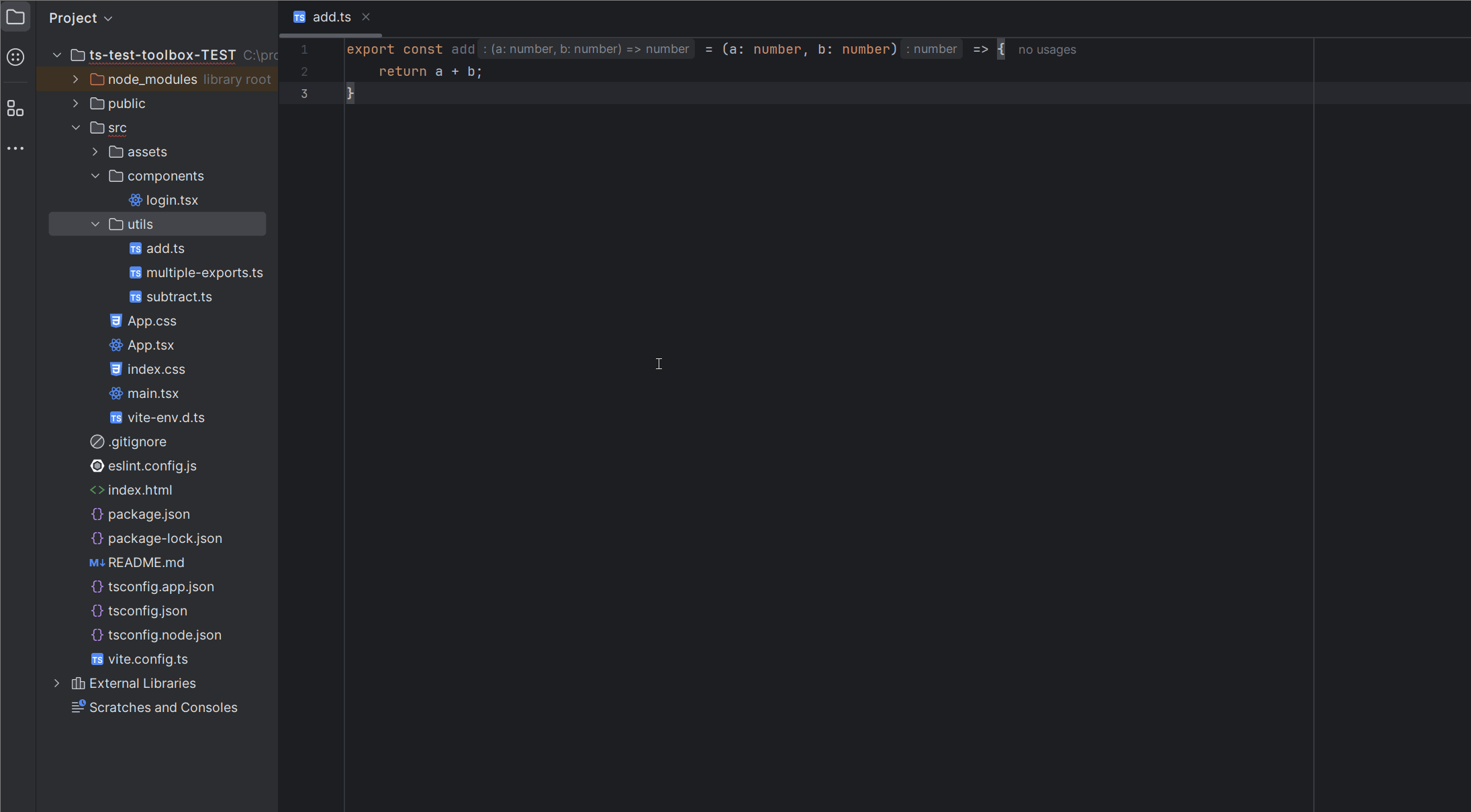Click the HTML icon beside index.html
Viewport: 1471px width, 812px height.
[x=97, y=490]
